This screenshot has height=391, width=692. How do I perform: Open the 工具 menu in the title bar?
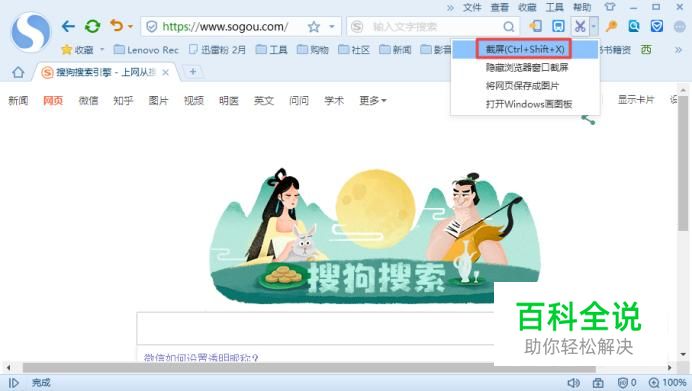[554, 7]
